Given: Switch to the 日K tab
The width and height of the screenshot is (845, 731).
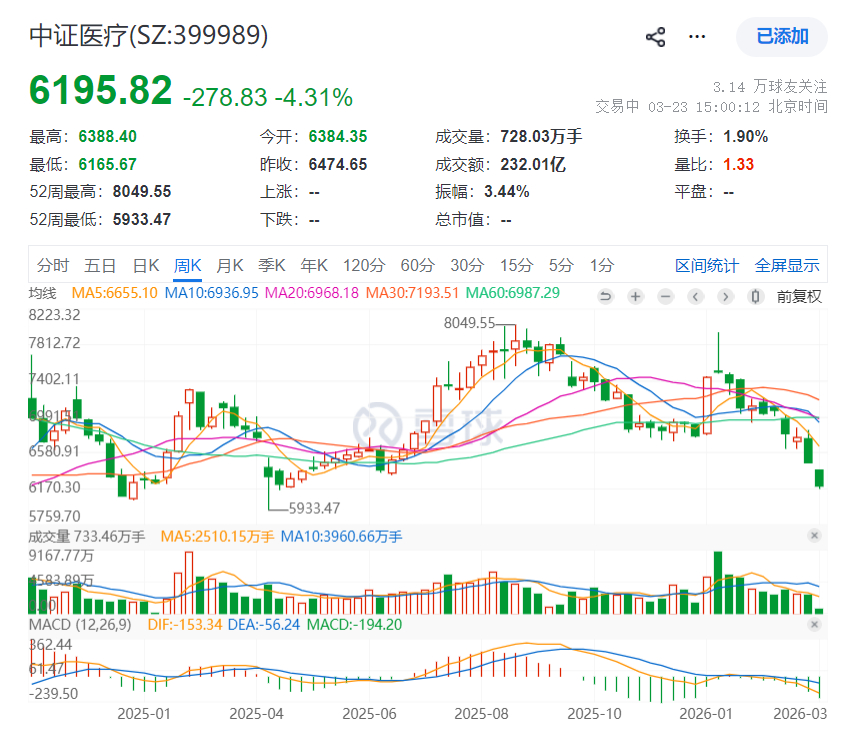Looking at the screenshot, I should [x=146, y=265].
